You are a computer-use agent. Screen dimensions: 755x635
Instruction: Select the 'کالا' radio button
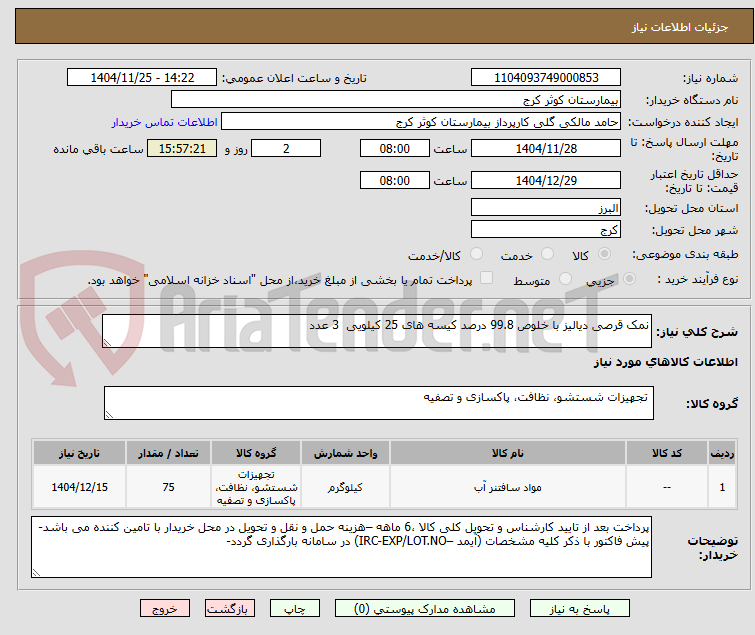click(604, 254)
